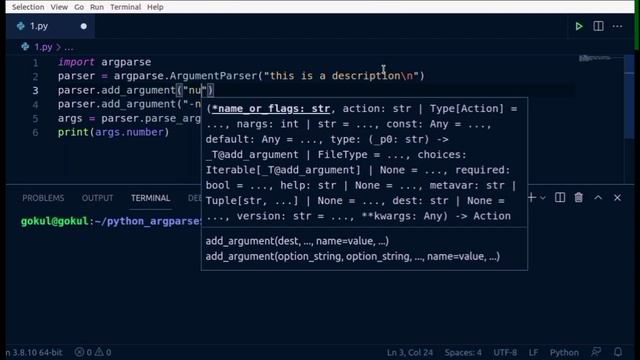Click the terminal prompt gokul@gokul

click(x=55, y=221)
